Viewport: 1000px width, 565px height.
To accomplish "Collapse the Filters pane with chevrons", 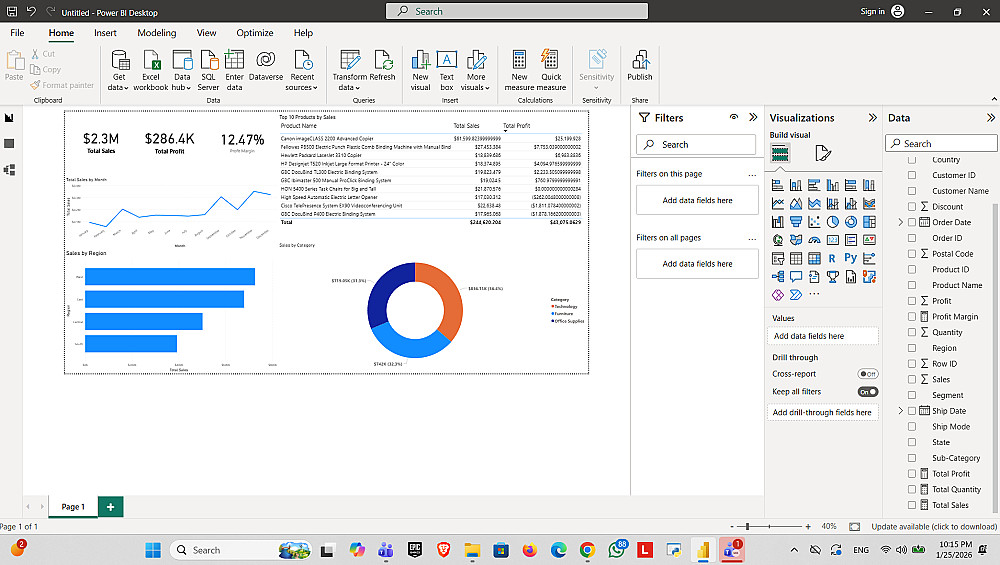I will click(x=753, y=117).
